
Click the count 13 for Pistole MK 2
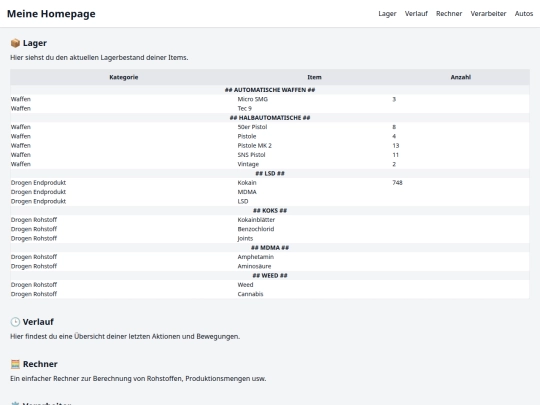coord(396,146)
